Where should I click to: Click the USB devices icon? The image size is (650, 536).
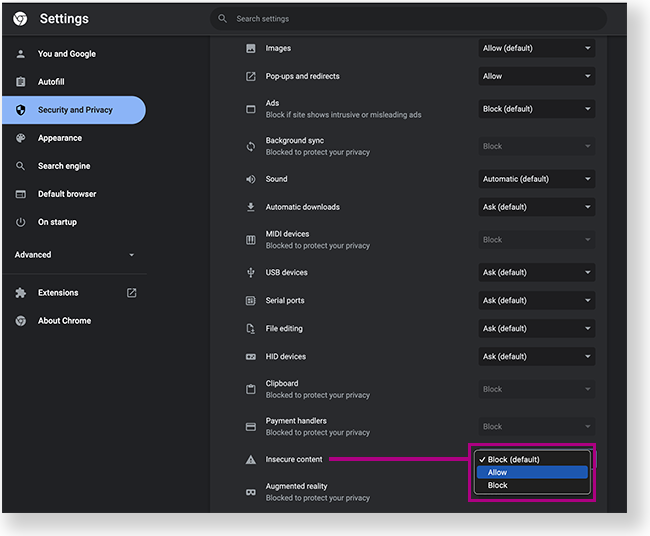(251, 272)
